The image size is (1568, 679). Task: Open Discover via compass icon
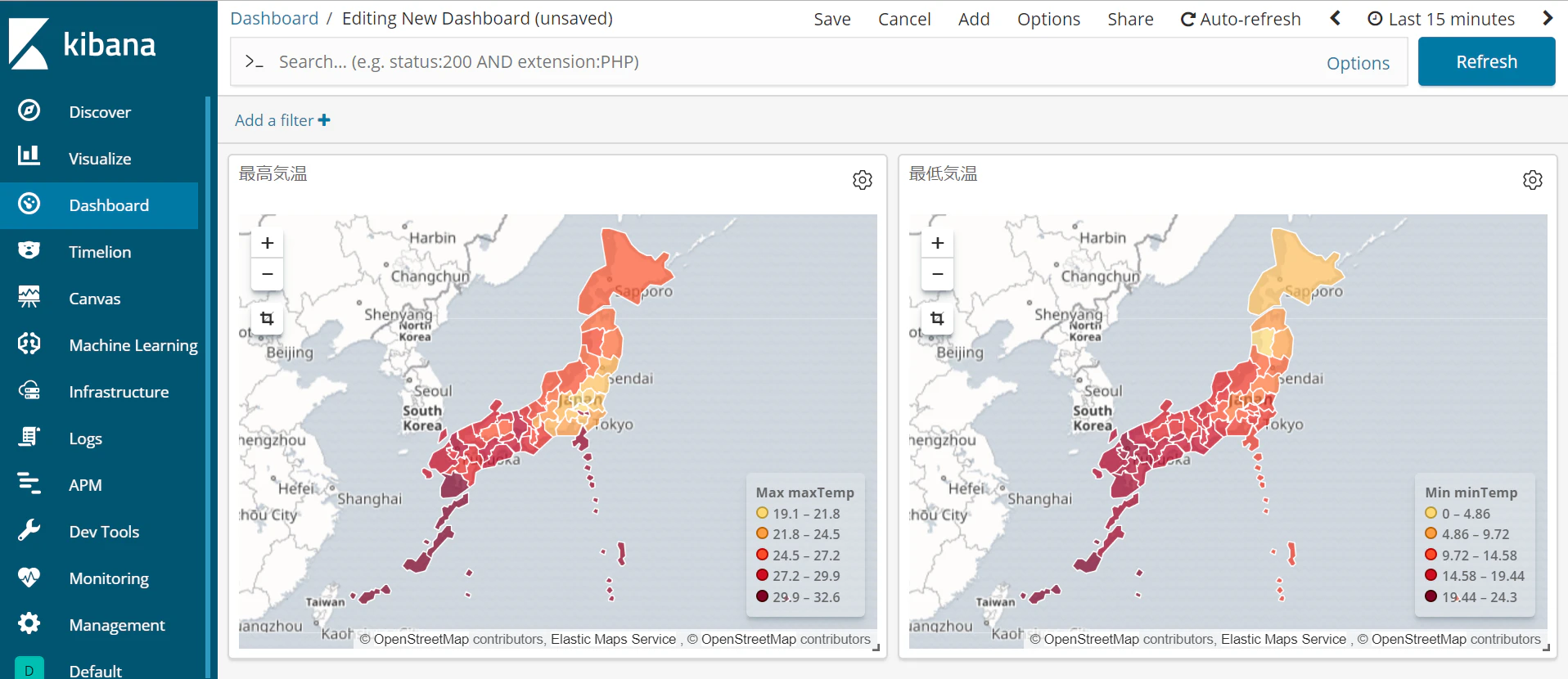[x=29, y=110]
